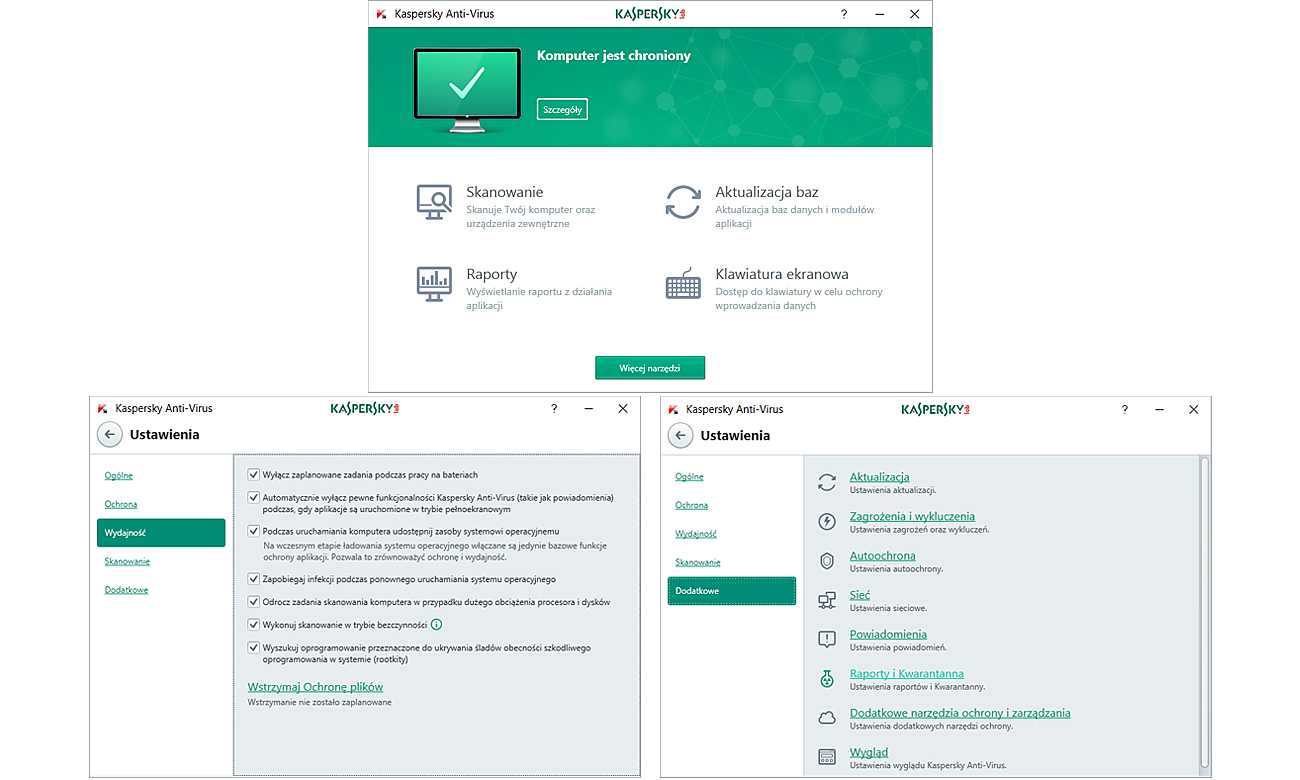Open the Raporty i Kwarantanna link

tap(907, 674)
